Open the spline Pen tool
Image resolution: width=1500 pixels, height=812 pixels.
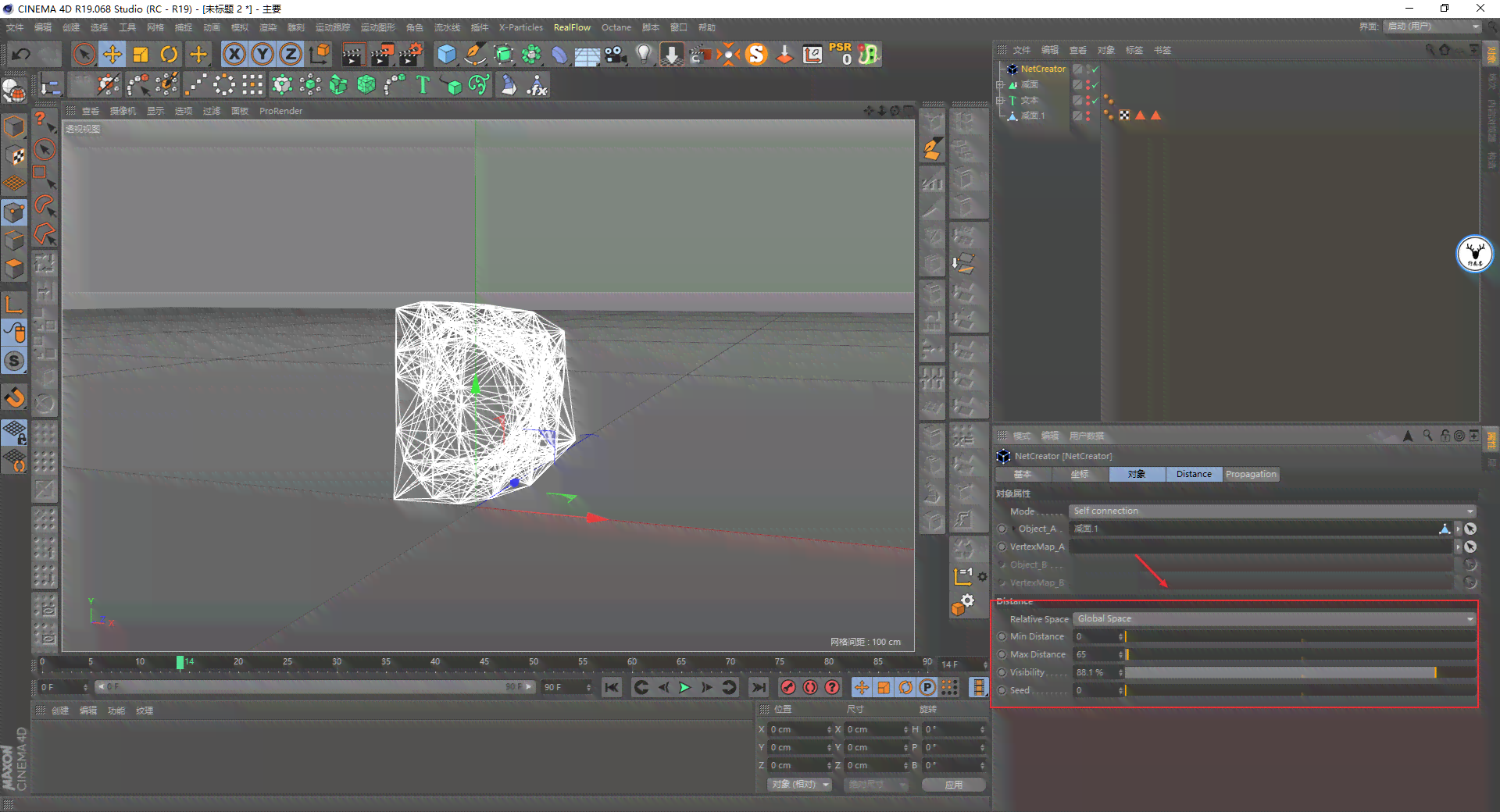coord(474,54)
